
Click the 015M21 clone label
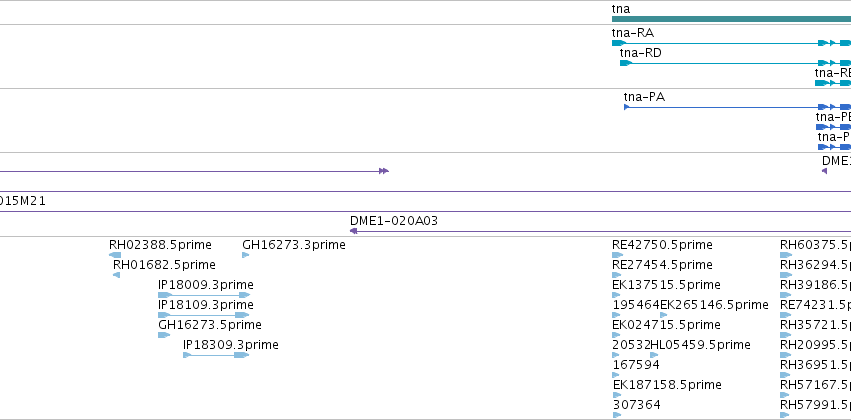23,201
